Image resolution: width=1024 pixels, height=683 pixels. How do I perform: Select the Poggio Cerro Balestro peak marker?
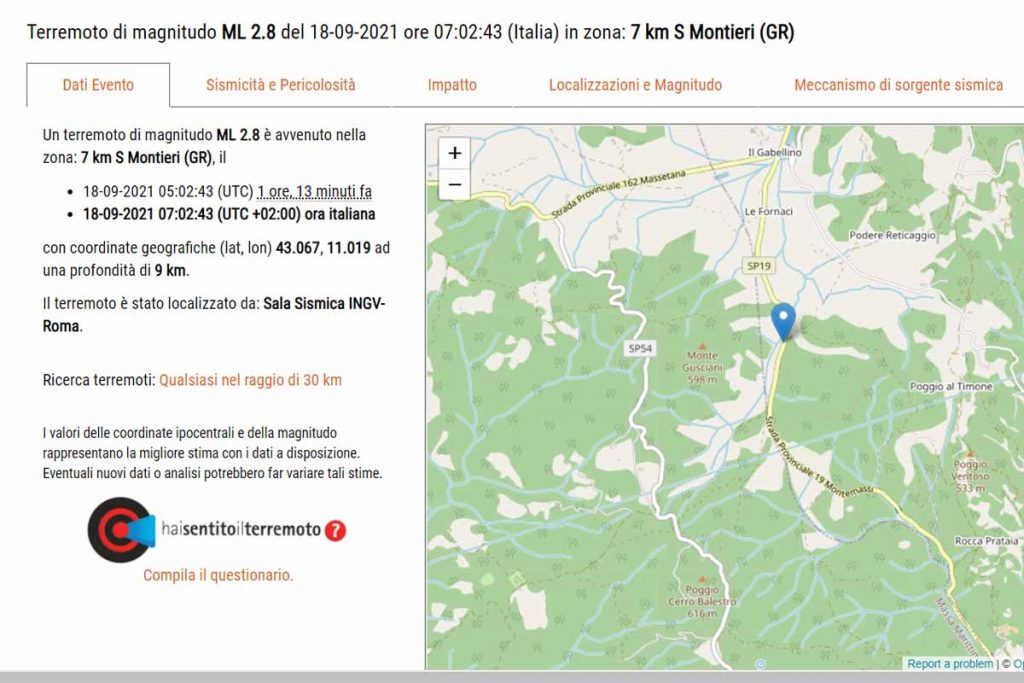pos(702,578)
